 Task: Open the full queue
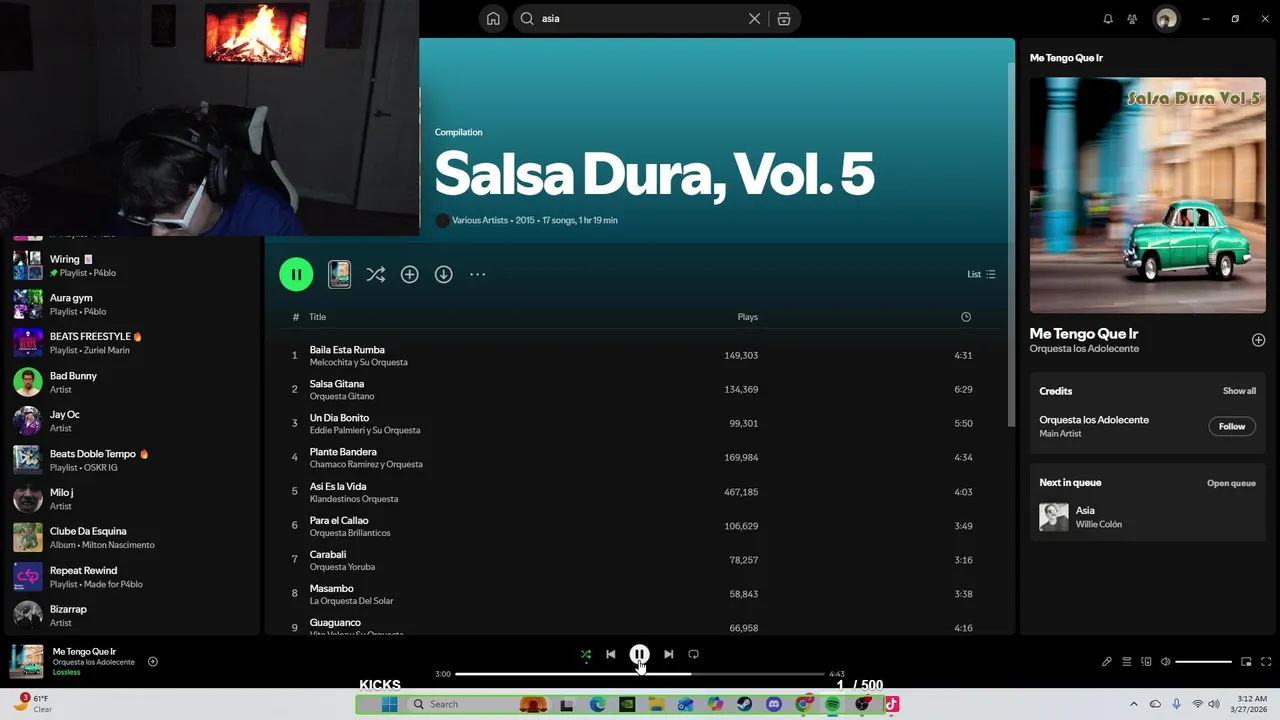pyautogui.click(x=1231, y=483)
